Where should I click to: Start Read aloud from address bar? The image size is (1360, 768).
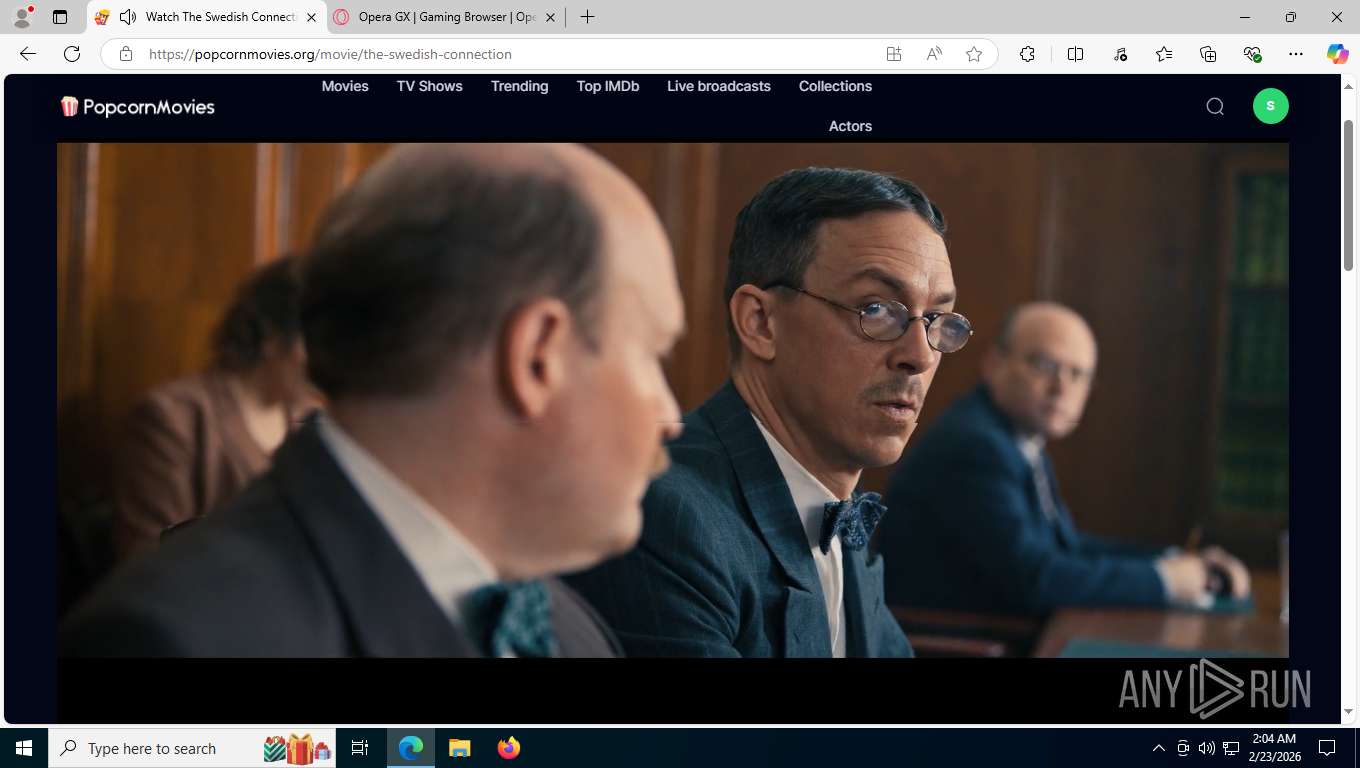pos(934,54)
